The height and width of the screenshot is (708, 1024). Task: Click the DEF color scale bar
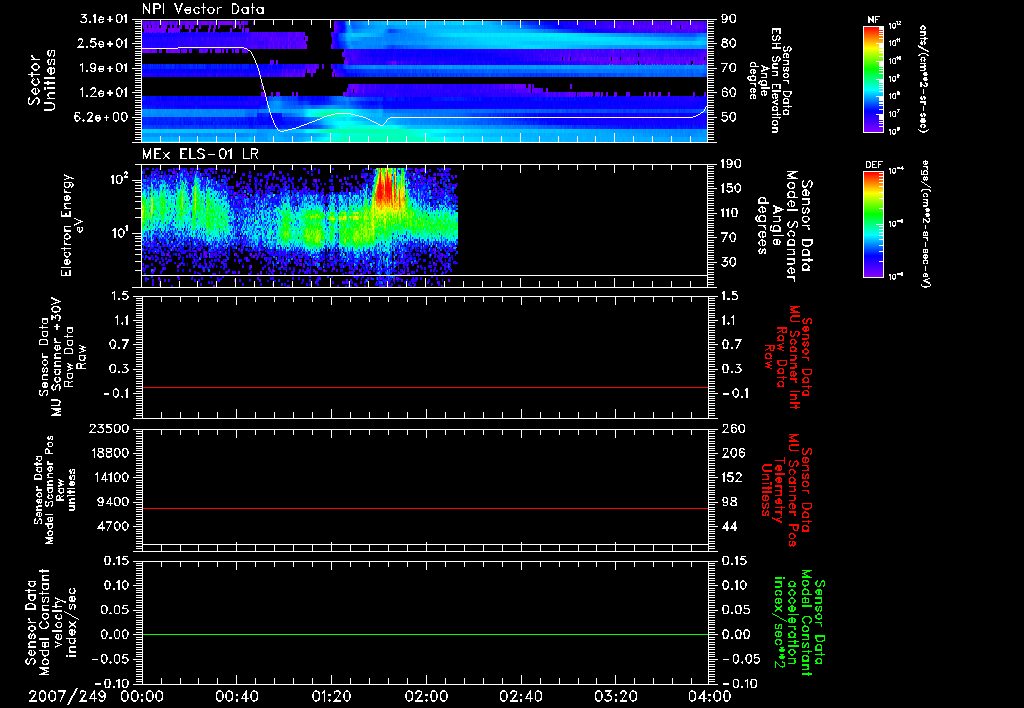click(x=873, y=224)
